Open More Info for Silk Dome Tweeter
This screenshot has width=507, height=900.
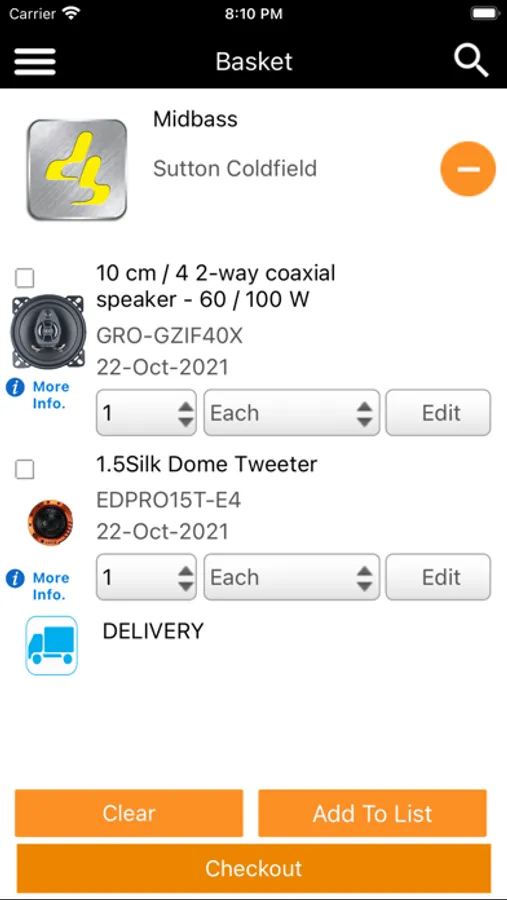pos(38,586)
